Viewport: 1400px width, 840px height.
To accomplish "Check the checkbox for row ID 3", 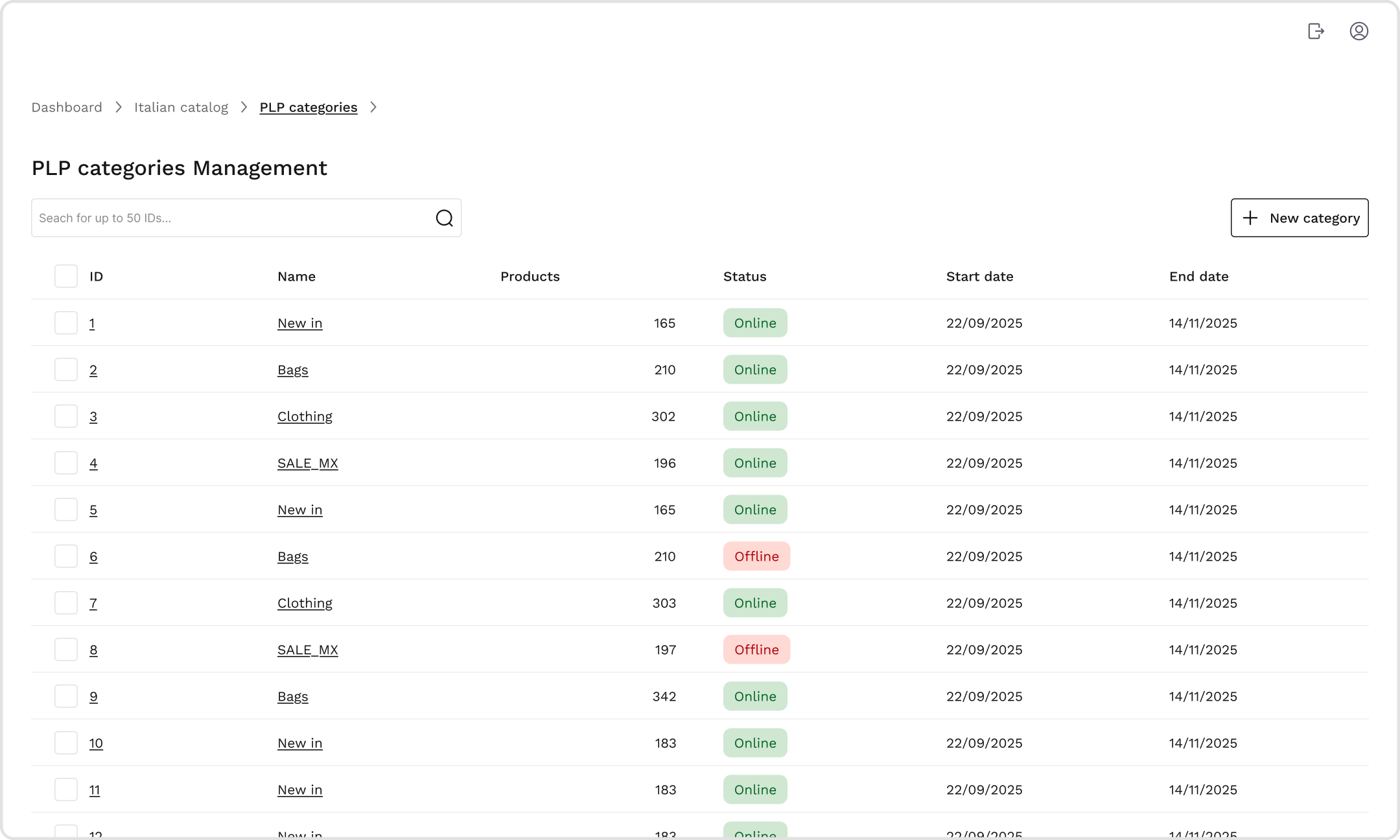I will pyautogui.click(x=66, y=416).
